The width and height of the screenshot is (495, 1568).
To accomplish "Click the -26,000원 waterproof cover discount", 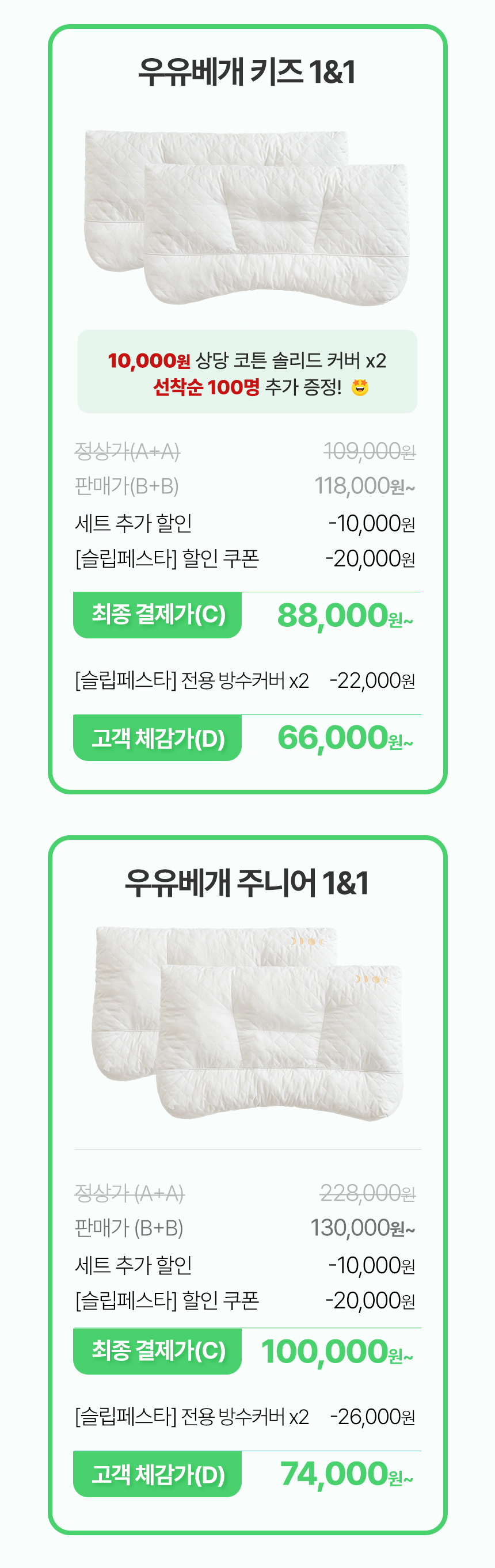I will (x=372, y=1417).
